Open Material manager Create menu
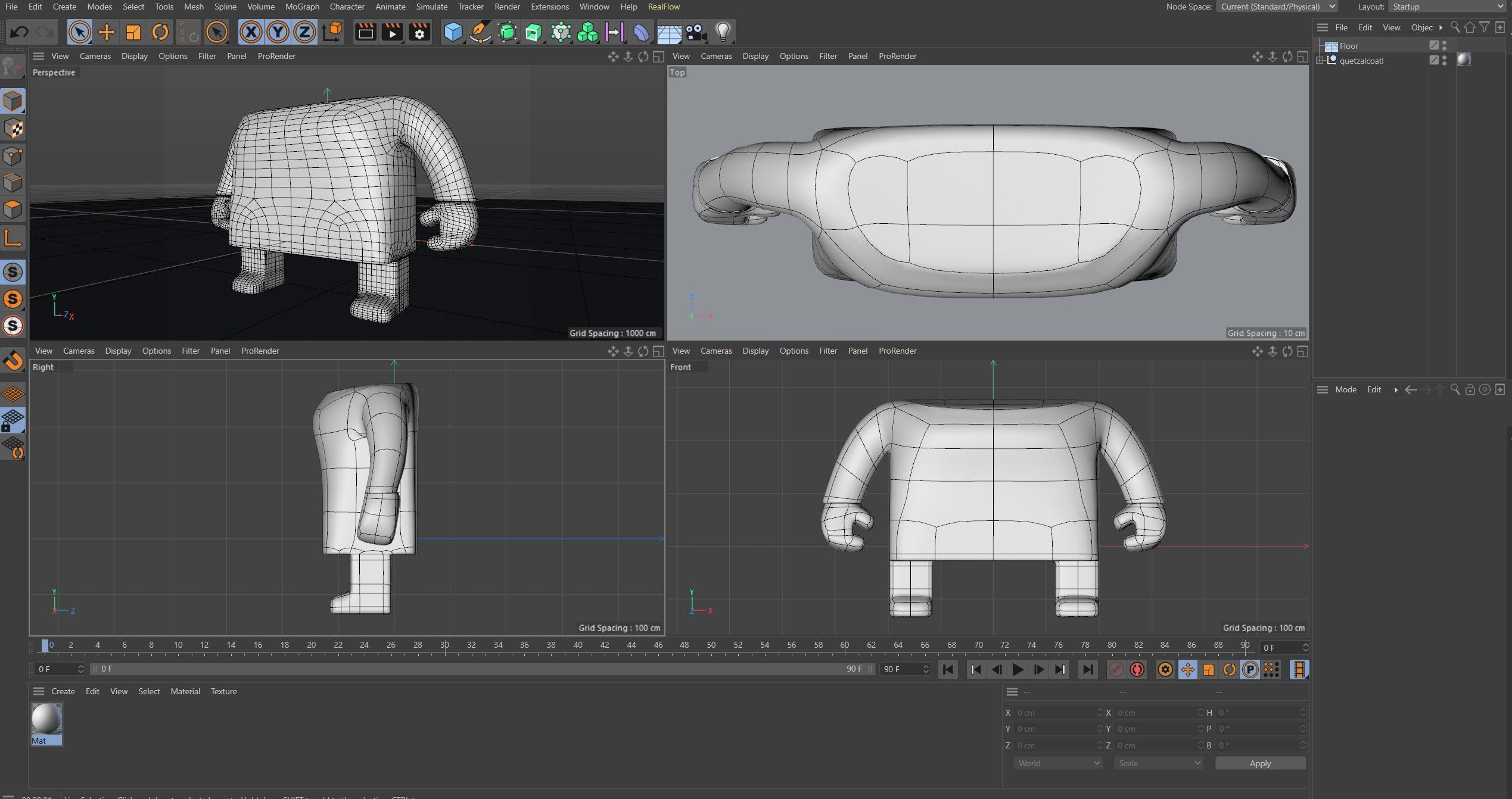Screen dimensions: 1512x799 pyautogui.click(x=63, y=691)
